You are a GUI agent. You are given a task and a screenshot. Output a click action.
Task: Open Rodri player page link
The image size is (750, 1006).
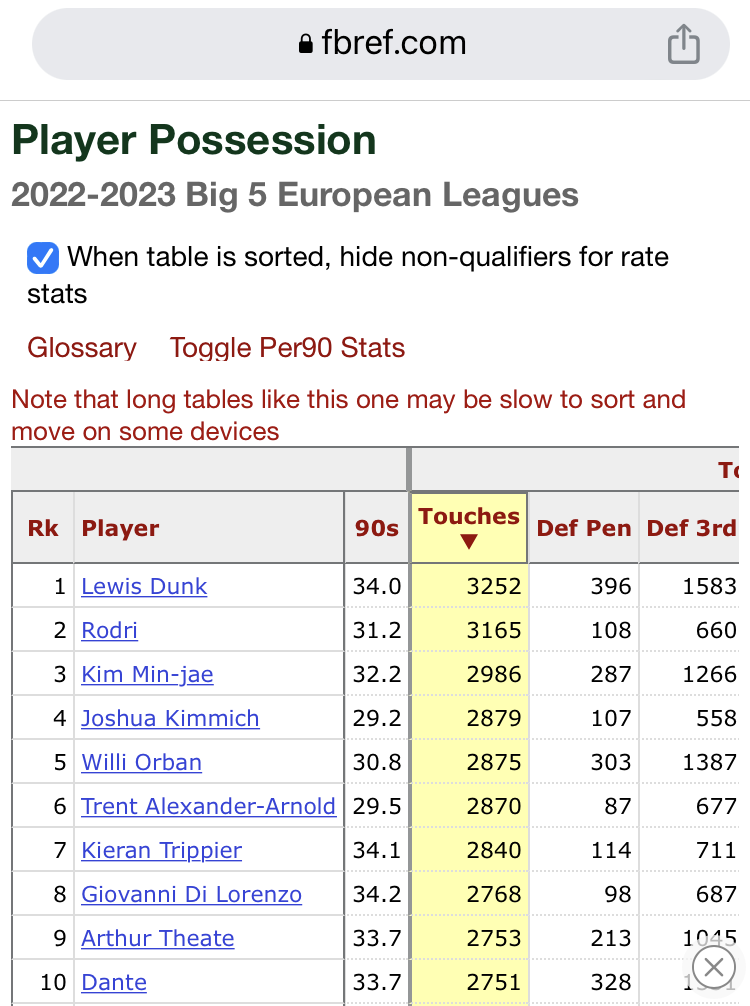click(109, 630)
